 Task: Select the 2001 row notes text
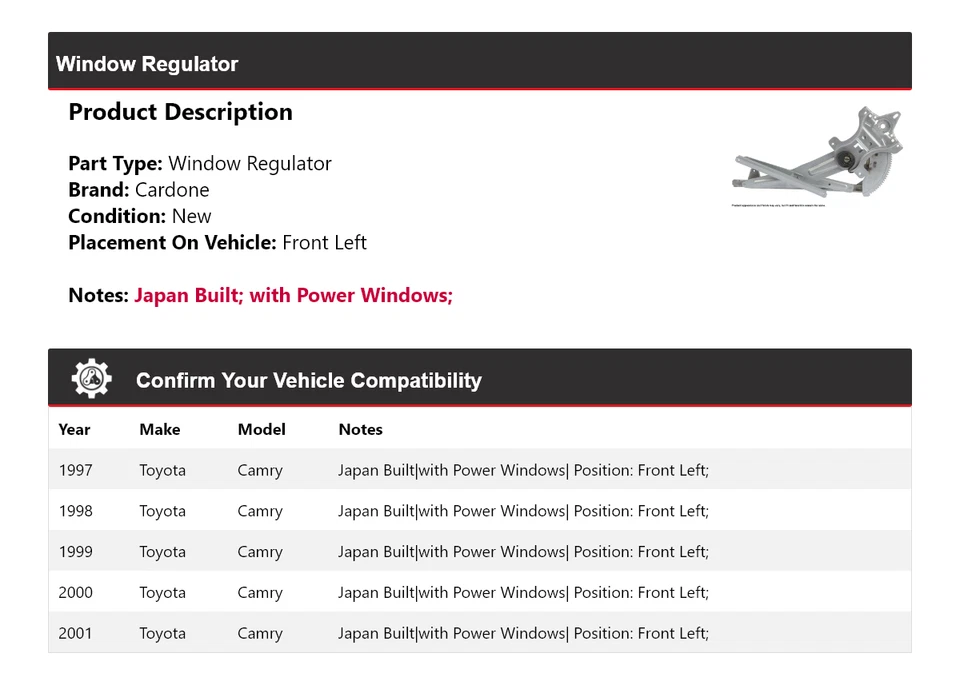[523, 634]
